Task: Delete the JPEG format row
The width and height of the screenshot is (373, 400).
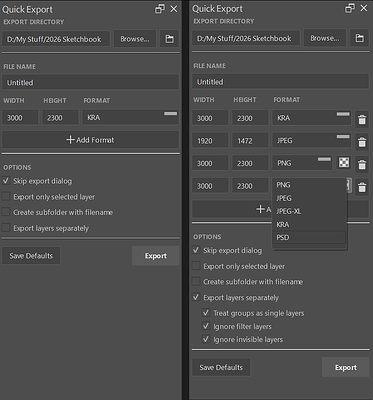Action: click(362, 142)
